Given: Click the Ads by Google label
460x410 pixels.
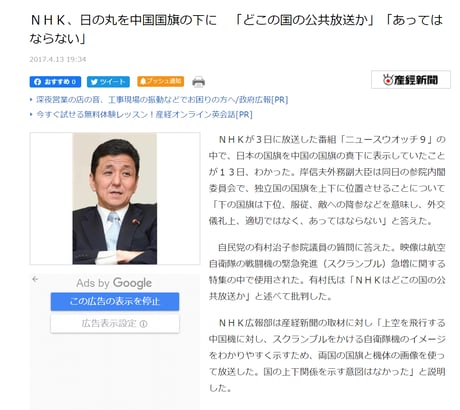Looking at the screenshot, I should [x=114, y=283].
